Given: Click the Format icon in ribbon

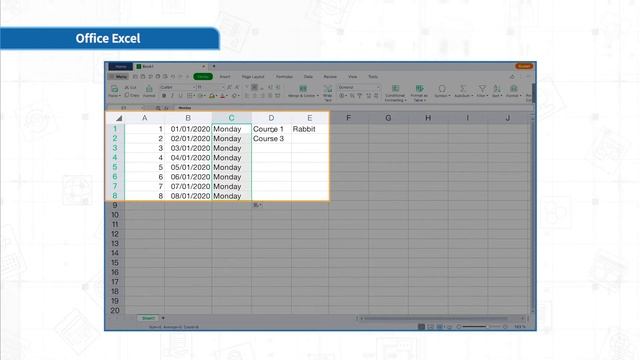Looking at the screenshot, I should pos(514,89).
